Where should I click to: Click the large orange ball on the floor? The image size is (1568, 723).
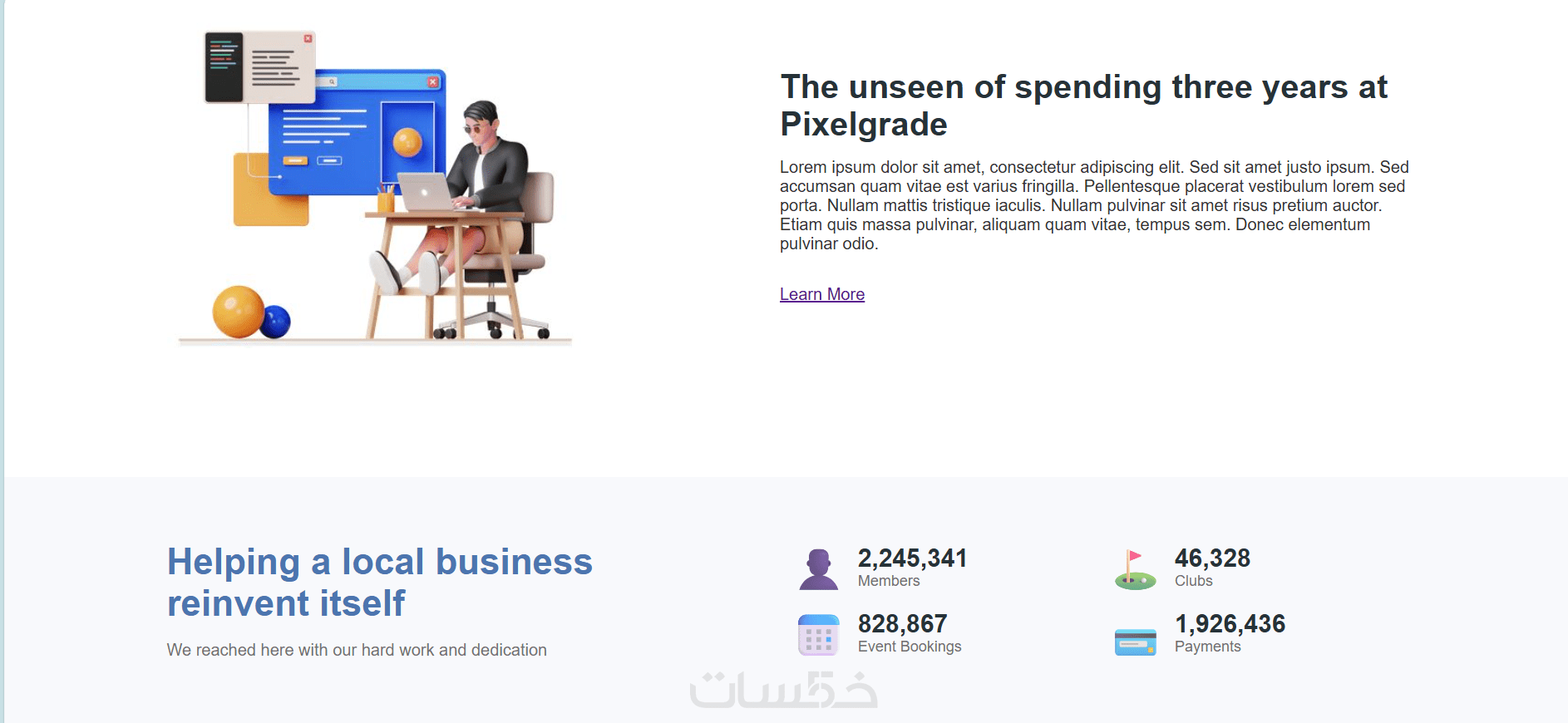coord(238,312)
